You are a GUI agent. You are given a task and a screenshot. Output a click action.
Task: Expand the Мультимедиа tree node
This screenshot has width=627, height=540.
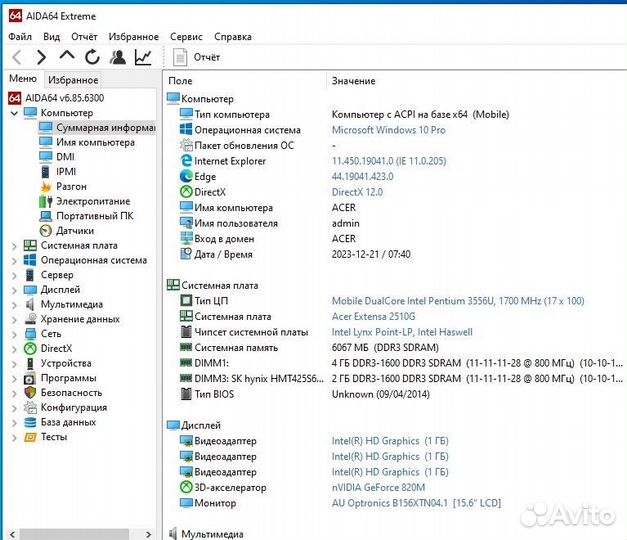point(14,305)
